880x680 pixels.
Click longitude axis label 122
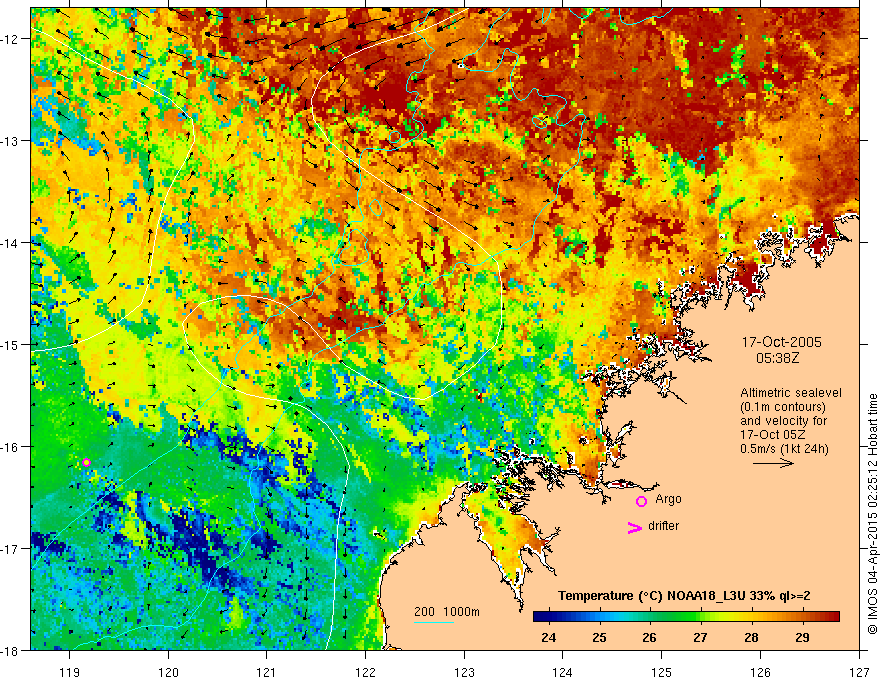click(x=365, y=672)
